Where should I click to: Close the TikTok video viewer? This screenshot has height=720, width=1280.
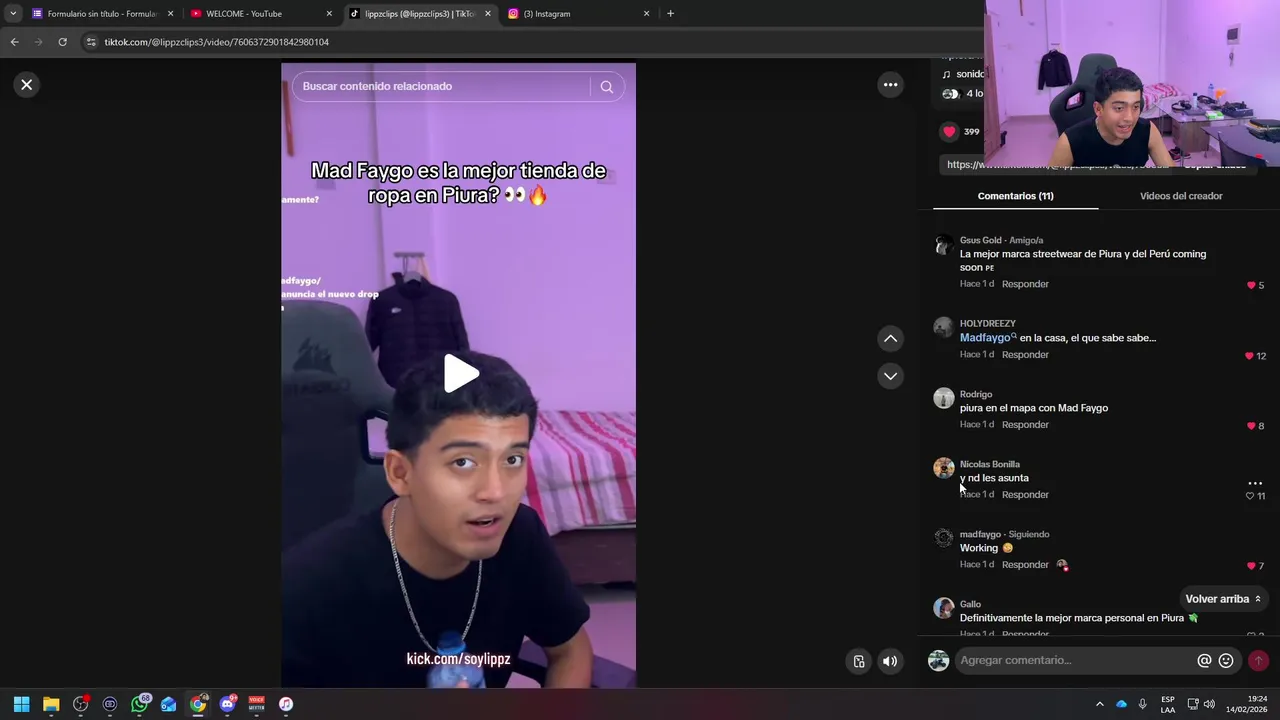coord(27,85)
